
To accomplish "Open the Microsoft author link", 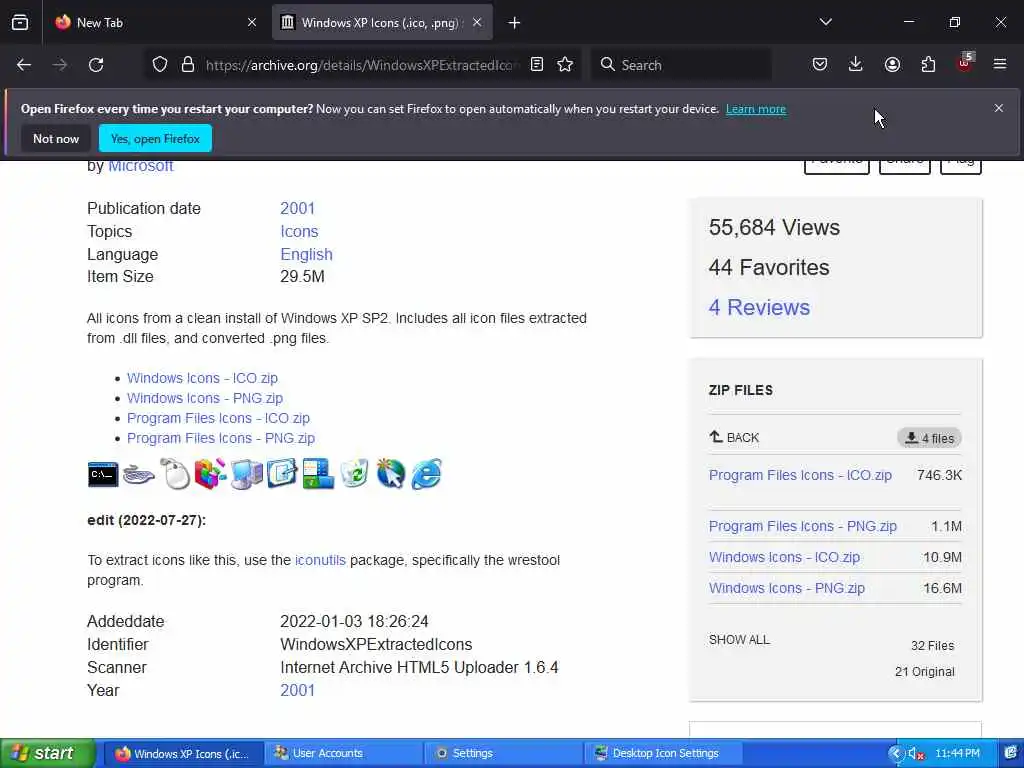I will [x=140, y=166].
